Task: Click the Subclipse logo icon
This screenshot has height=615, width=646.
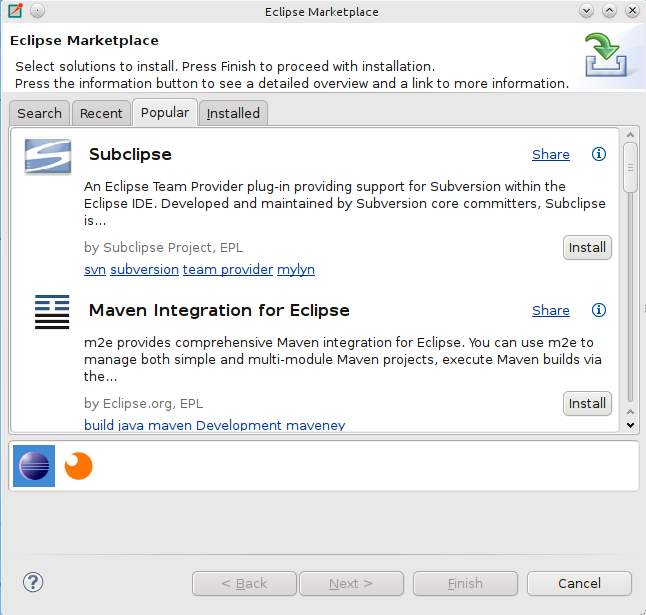Action: (48, 156)
